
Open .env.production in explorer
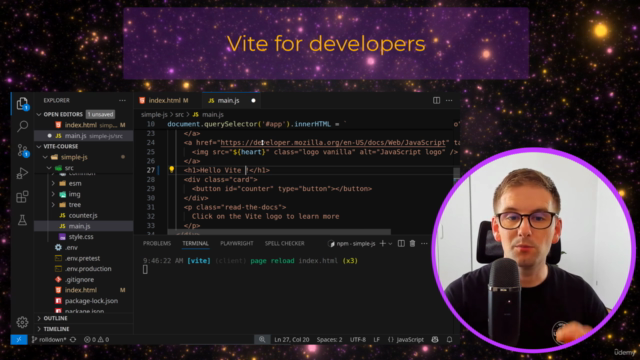click(x=84, y=269)
